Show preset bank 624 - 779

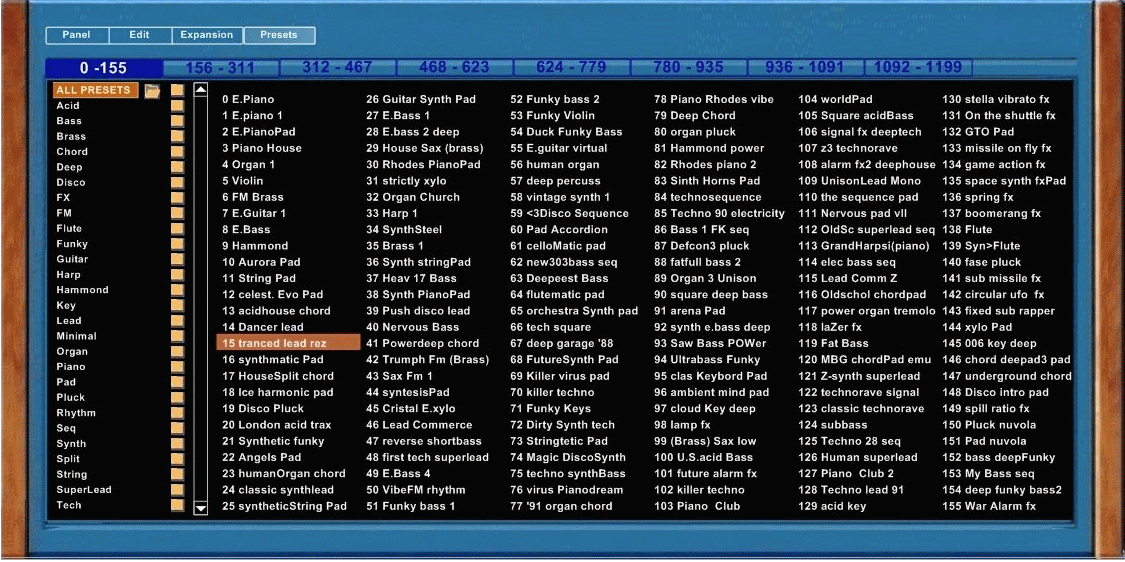coord(571,67)
